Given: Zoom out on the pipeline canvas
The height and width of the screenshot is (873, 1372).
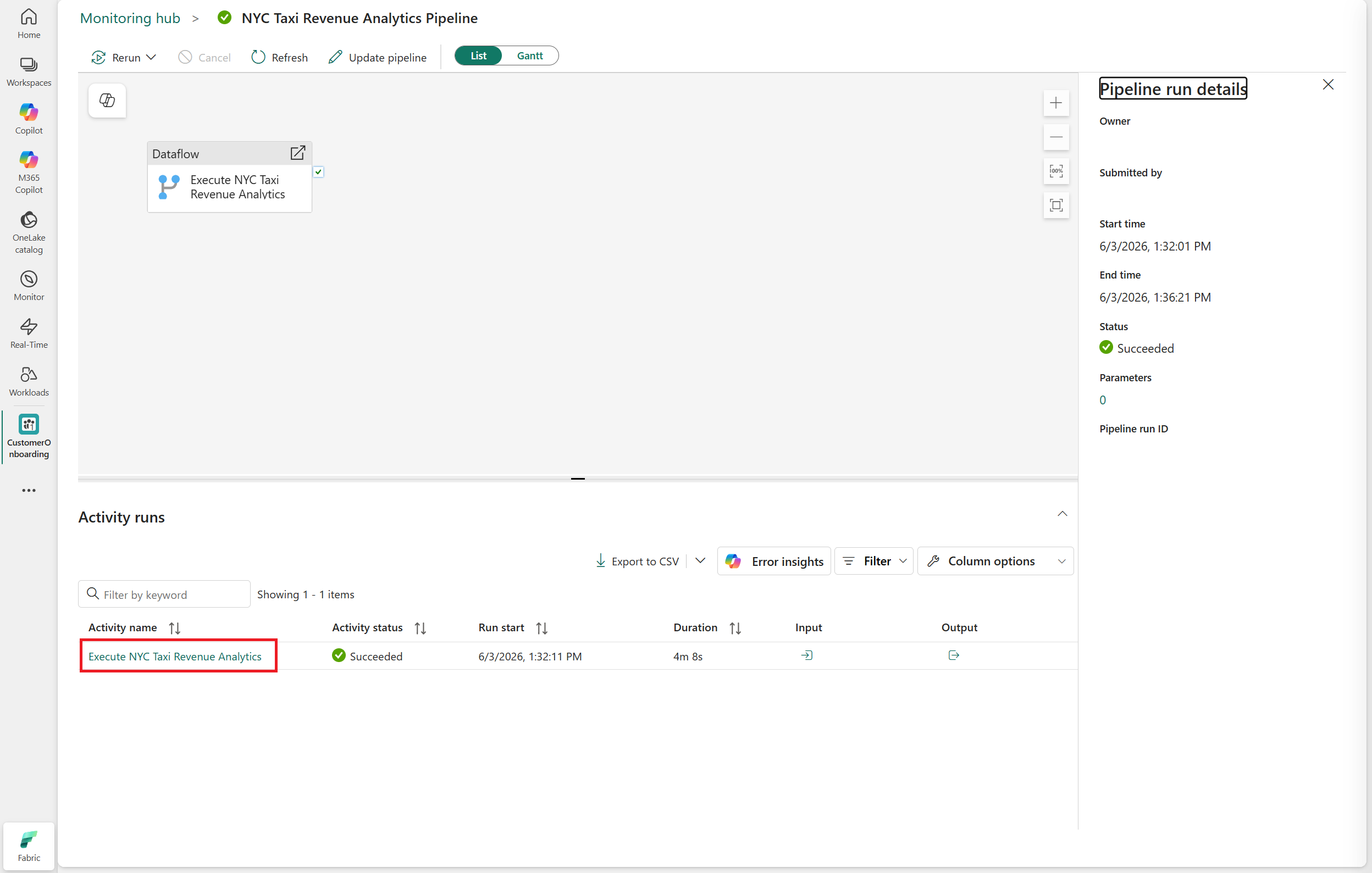Looking at the screenshot, I should point(1056,137).
